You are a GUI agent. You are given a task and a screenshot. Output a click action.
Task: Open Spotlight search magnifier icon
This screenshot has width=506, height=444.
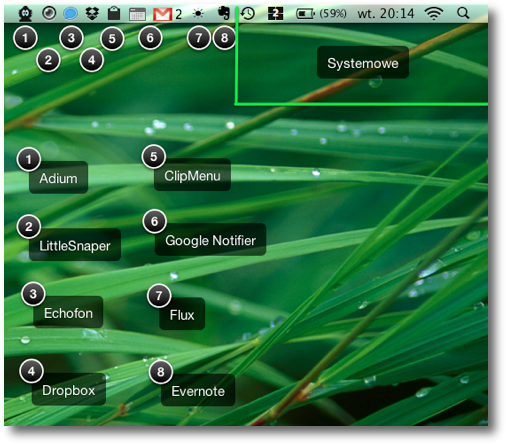coord(463,14)
